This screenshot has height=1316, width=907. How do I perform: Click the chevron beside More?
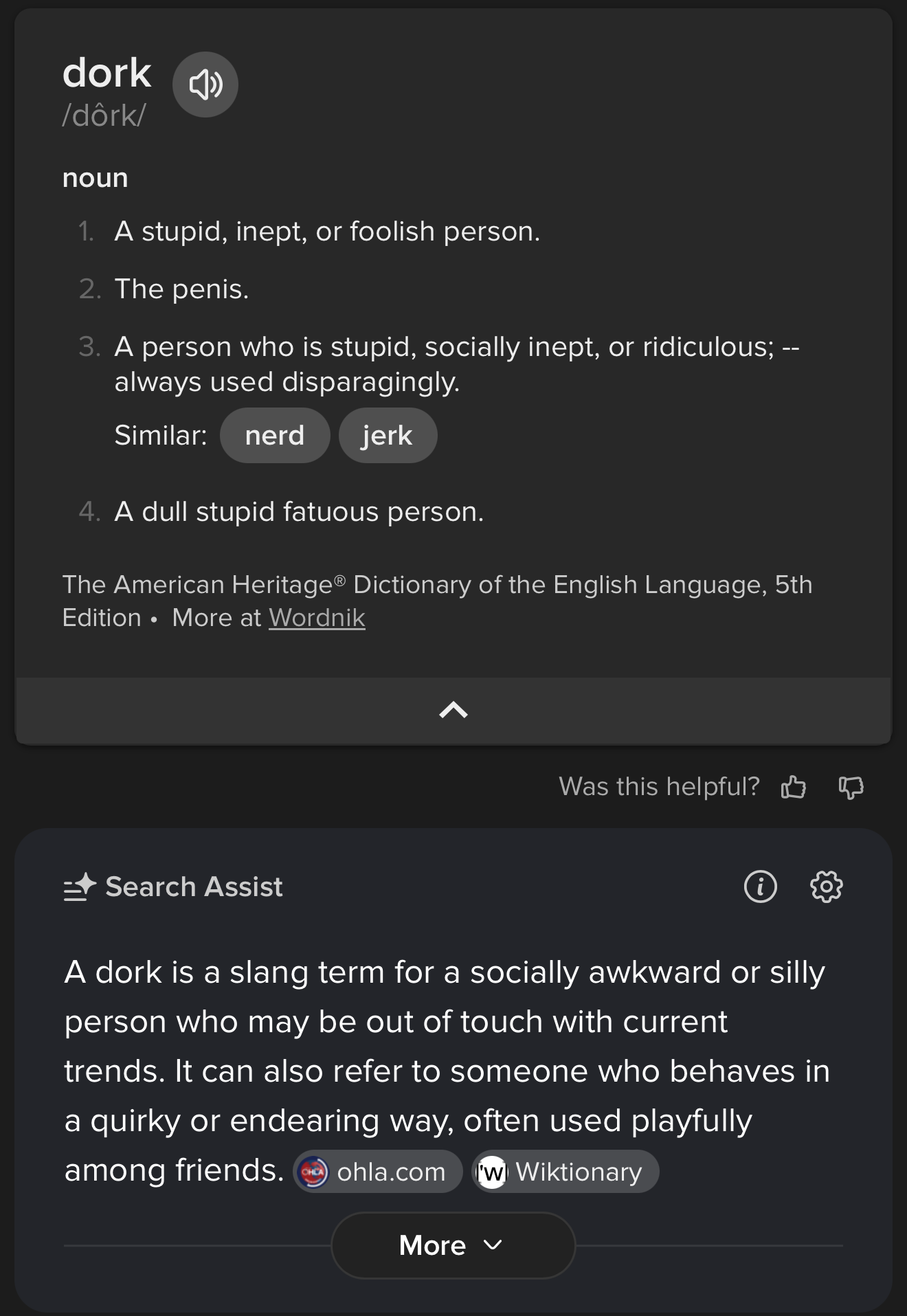tap(493, 1245)
